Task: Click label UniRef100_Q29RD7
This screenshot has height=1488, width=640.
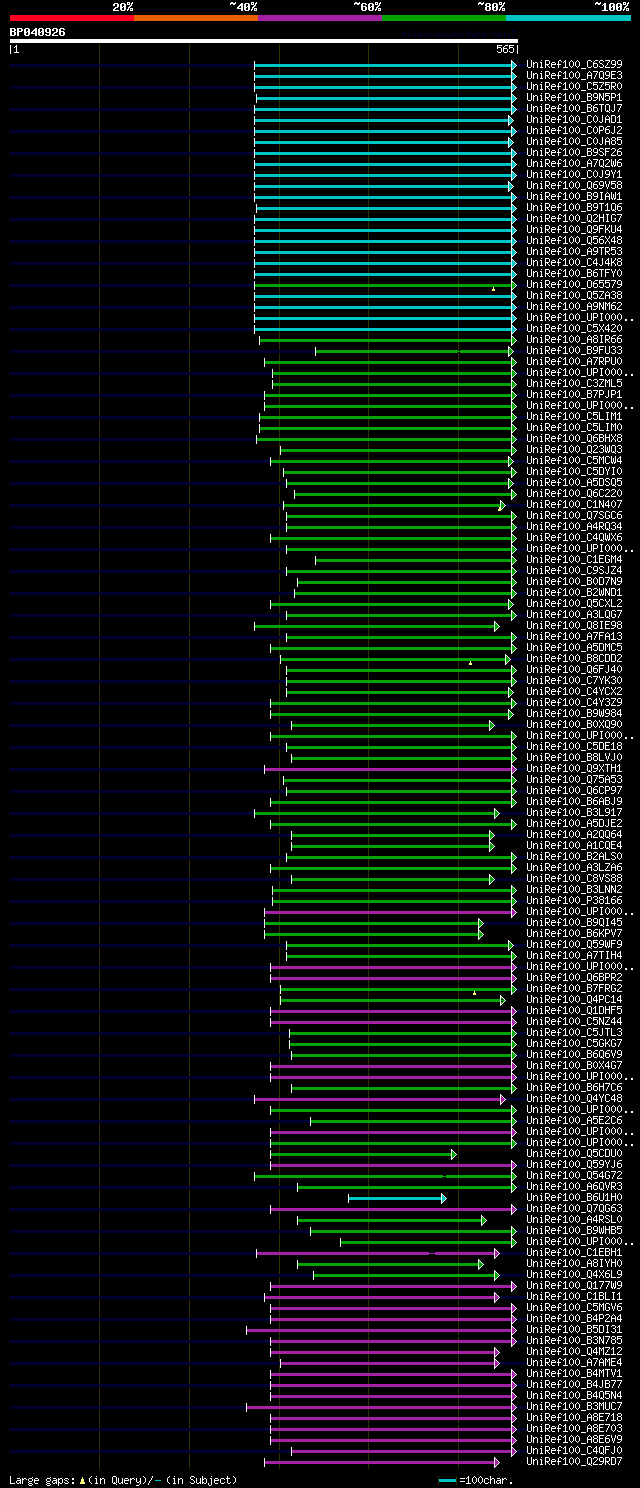Action: 575,1461
